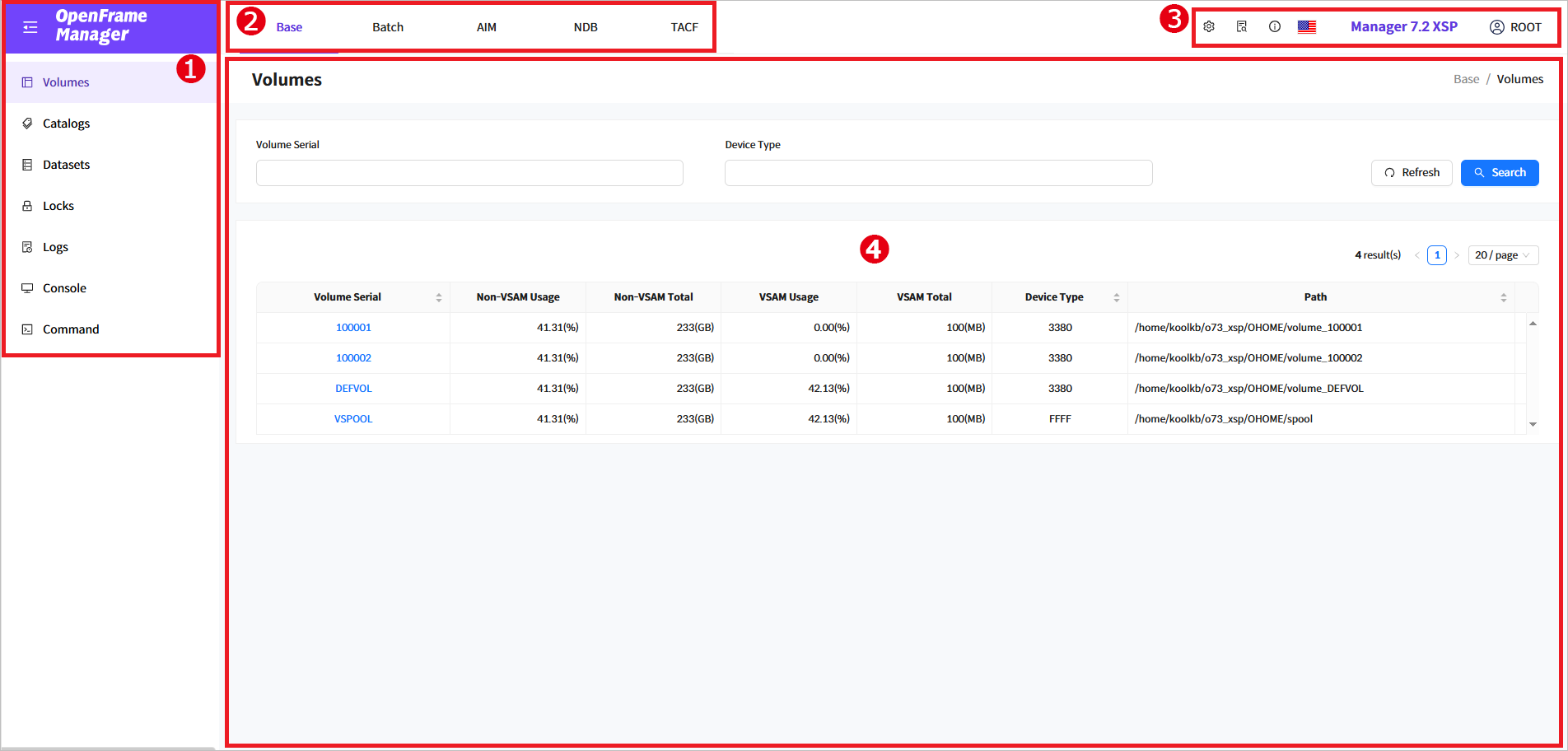Open Locks in the sidebar
This screenshot has width=1568, height=751.
pos(58,206)
